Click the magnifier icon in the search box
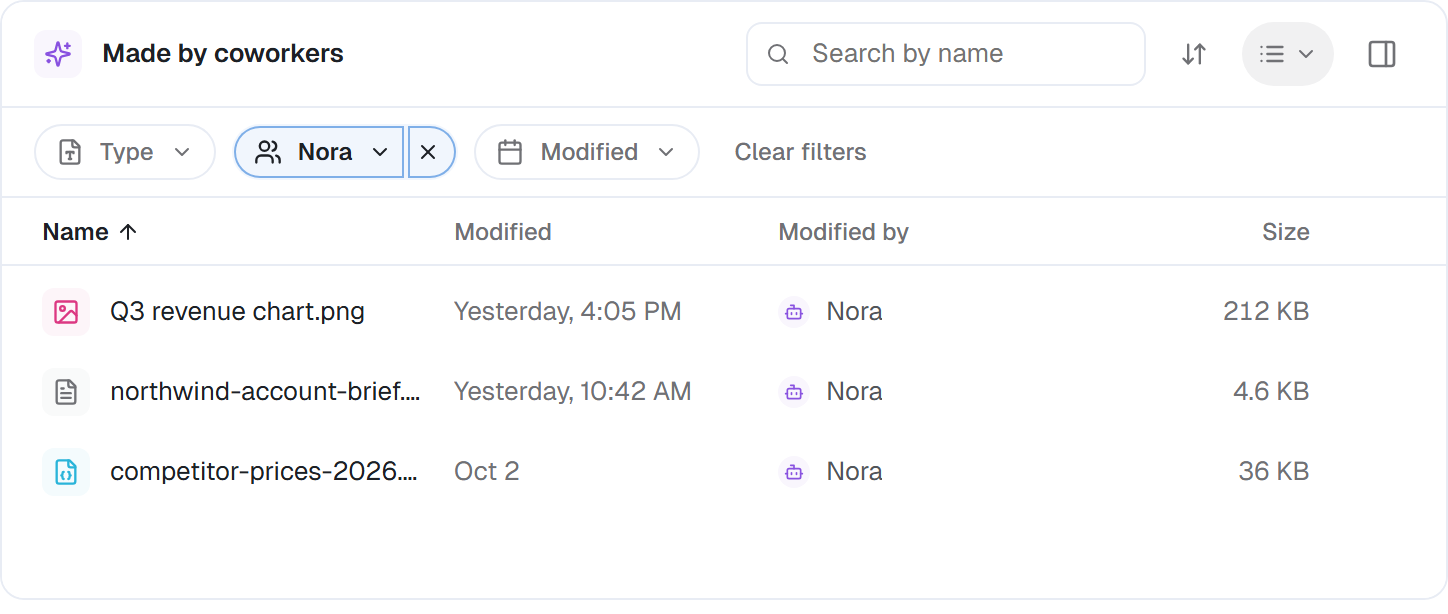The width and height of the screenshot is (1448, 614). click(x=778, y=54)
